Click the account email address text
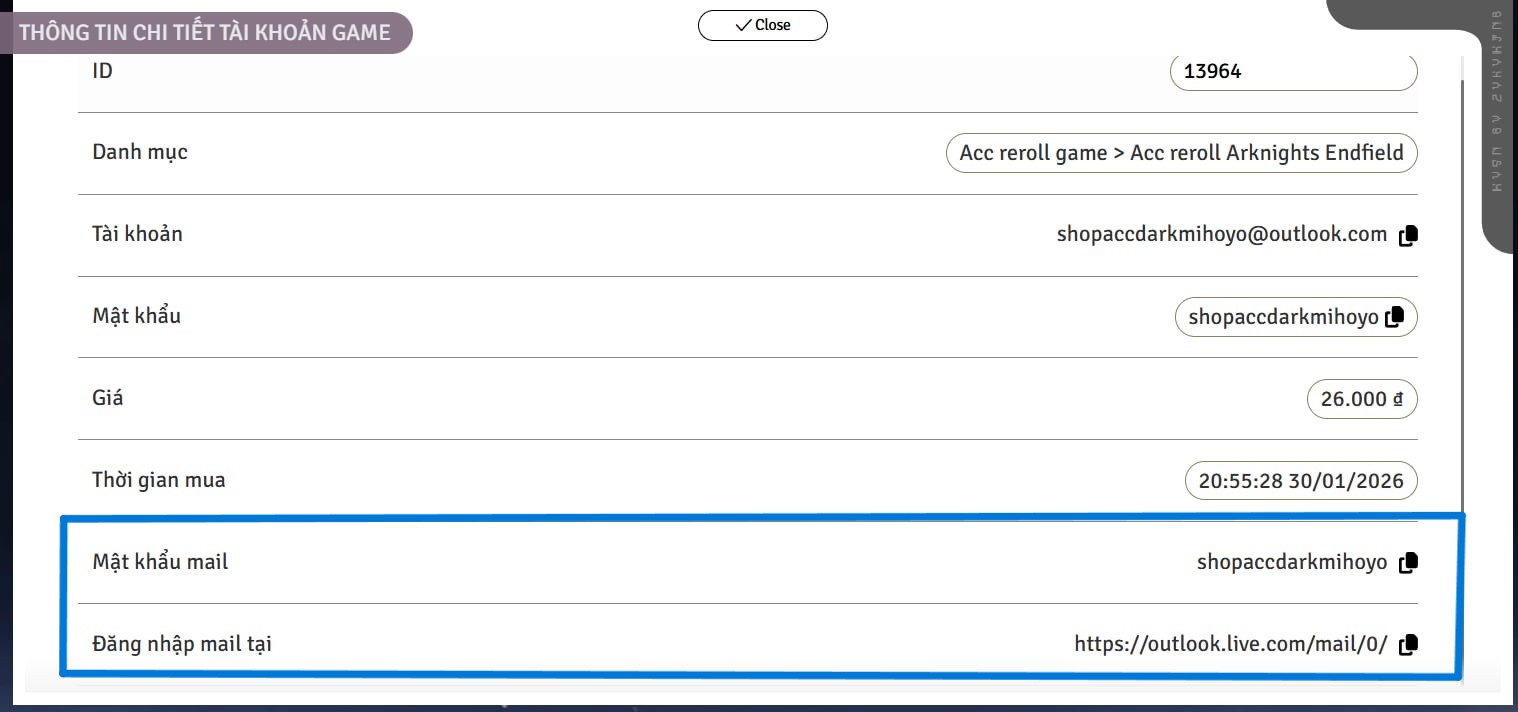Screen dimensions: 1518x712 [1221, 235]
